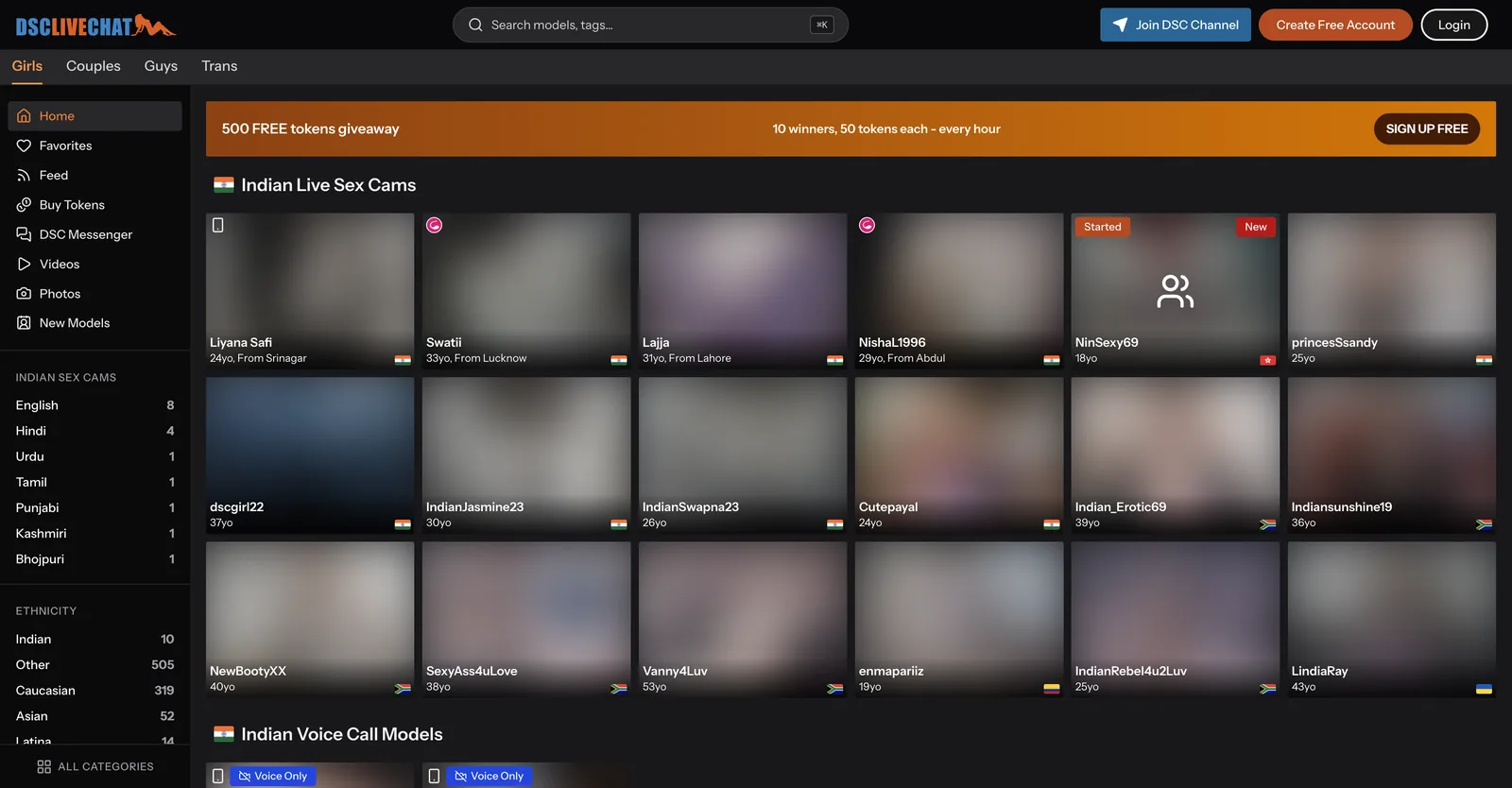
Task: Click the second Voice Only badge
Action: (x=490, y=776)
